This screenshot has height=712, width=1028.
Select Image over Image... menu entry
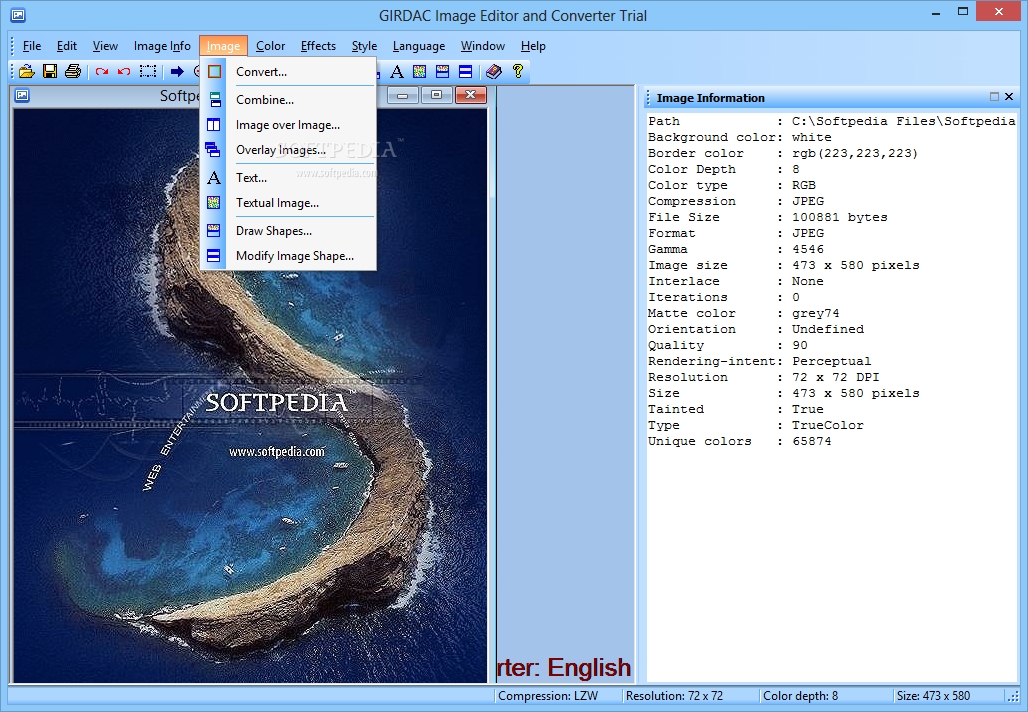click(x=288, y=125)
